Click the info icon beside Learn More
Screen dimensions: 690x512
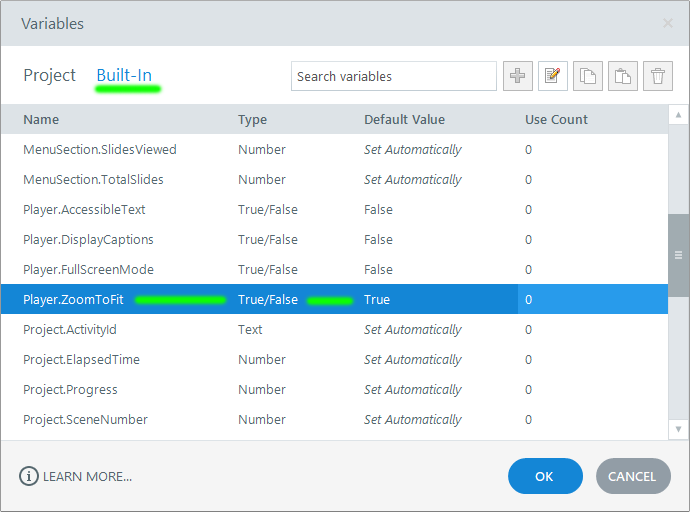tap(28, 476)
